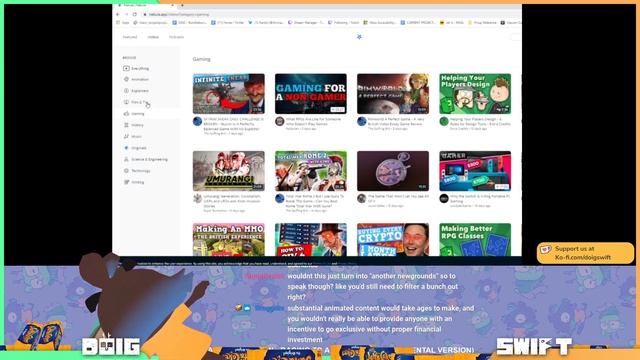640x360 pixels.
Task: Open the How To thumbnail with man in hat
Action: pyautogui.click(x=311, y=240)
